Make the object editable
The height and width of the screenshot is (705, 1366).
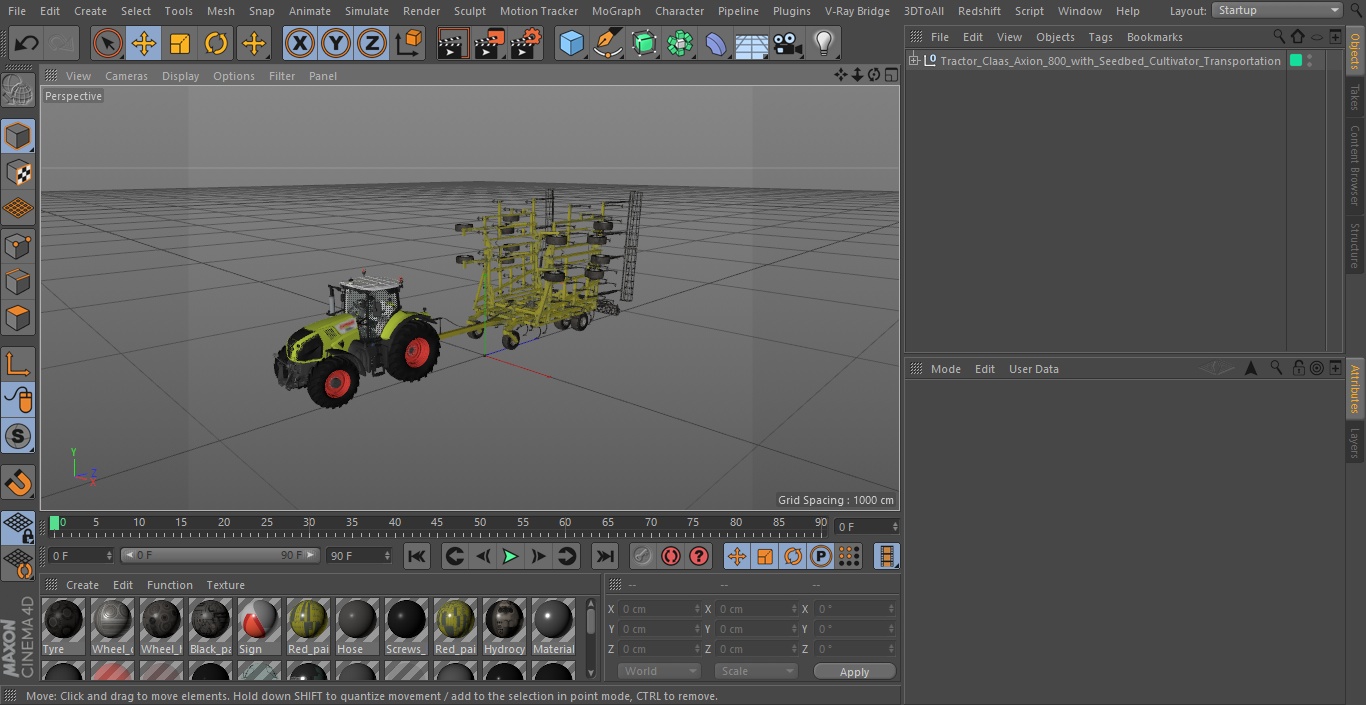pyautogui.click(x=18, y=90)
